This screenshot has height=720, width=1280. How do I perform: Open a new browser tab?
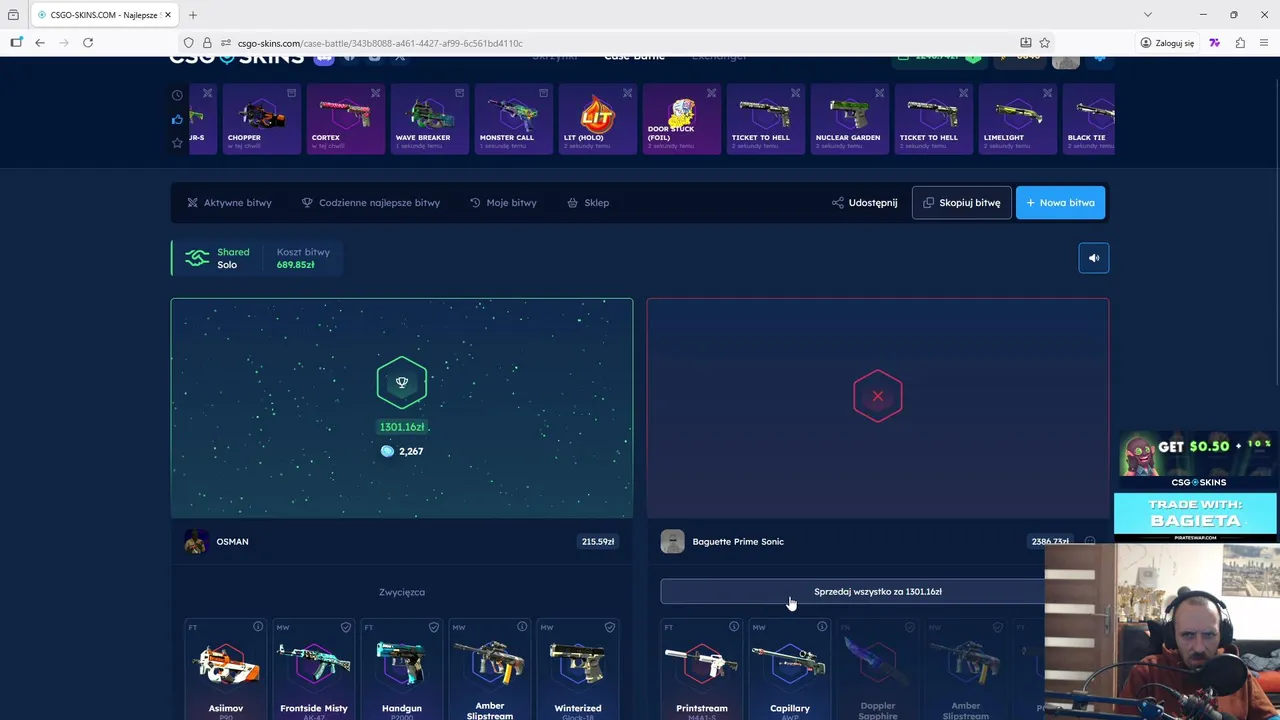click(x=193, y=15)
